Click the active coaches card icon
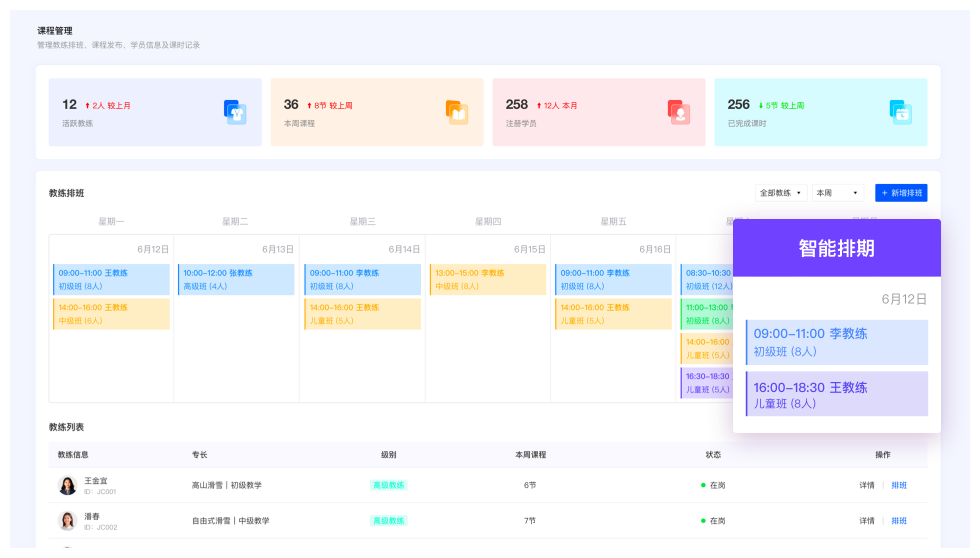The width and height of the screenshot is (980, 558). click(x=235, y=112)
